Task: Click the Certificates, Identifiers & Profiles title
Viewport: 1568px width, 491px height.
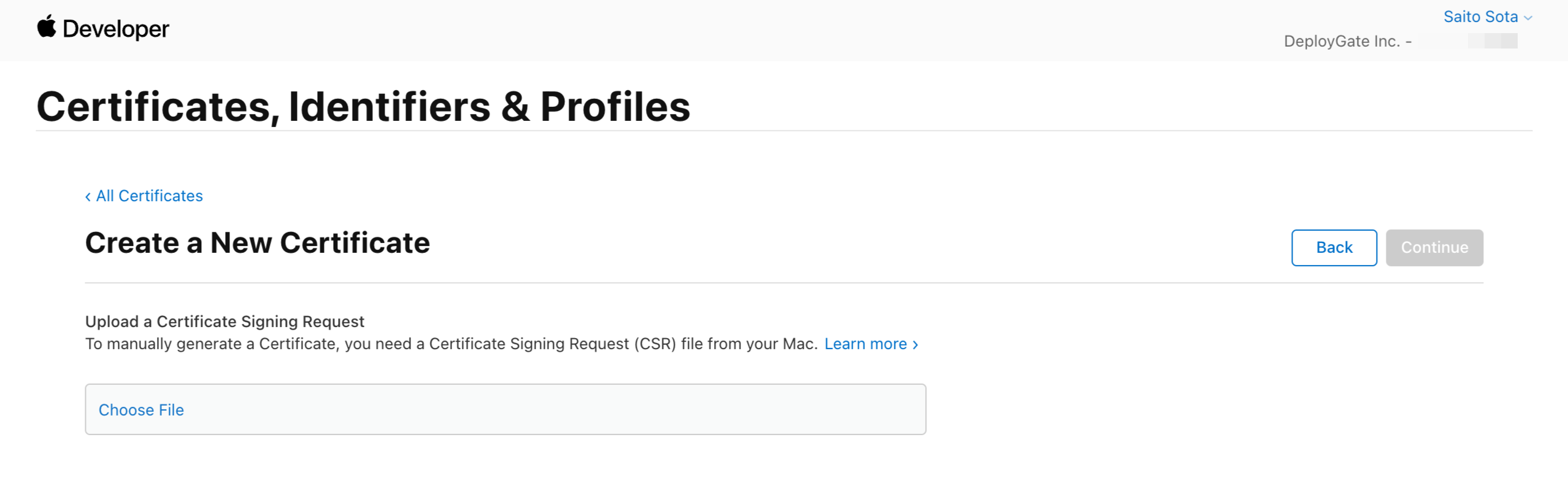Action: (x=363, y=107)
